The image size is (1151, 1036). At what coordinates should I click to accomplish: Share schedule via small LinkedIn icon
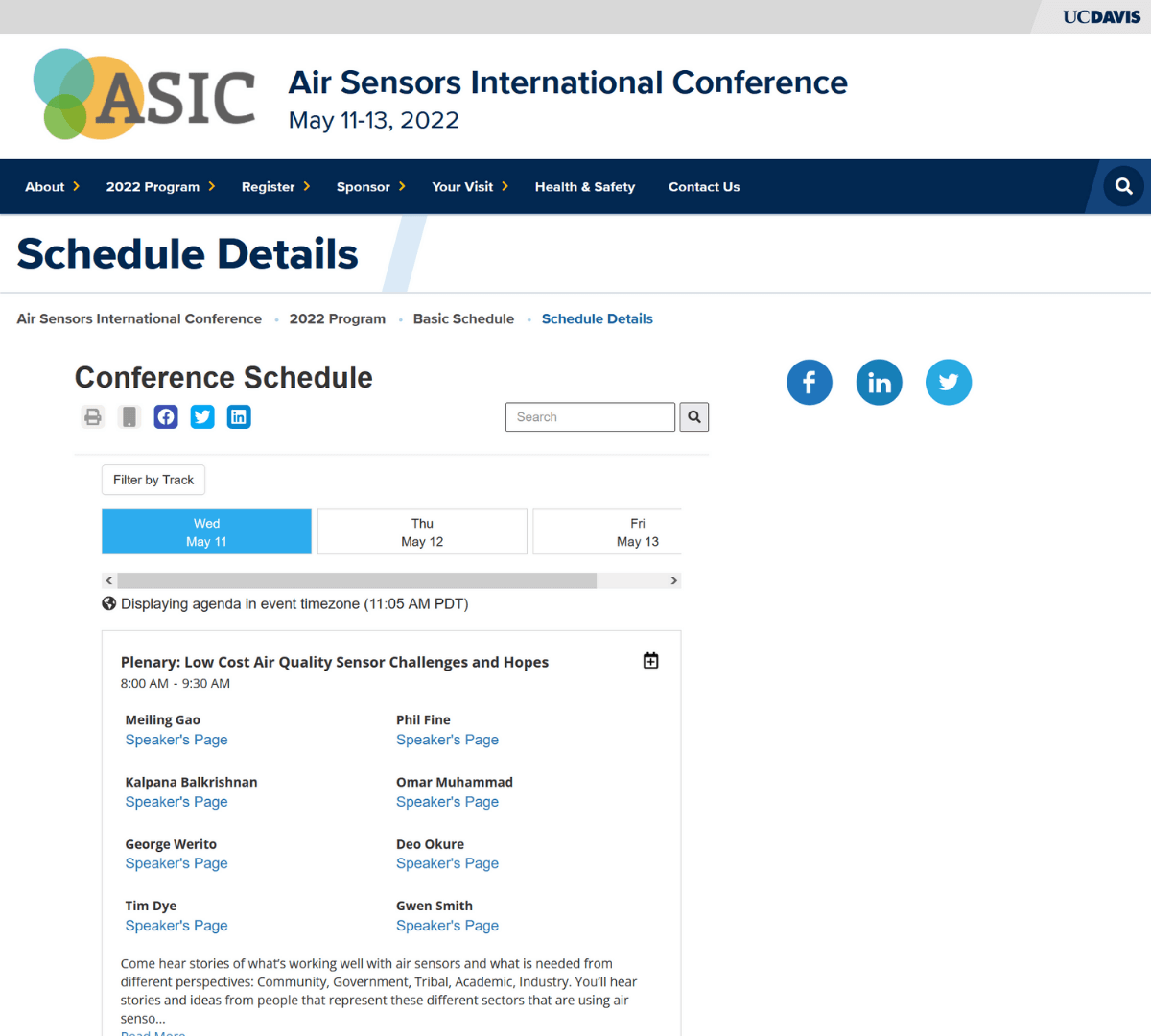point(239,416)
